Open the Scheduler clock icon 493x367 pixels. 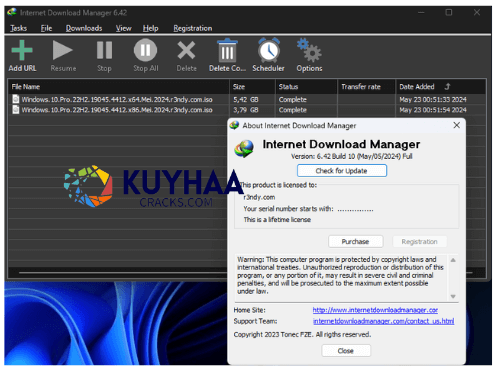tap(268, 50)
